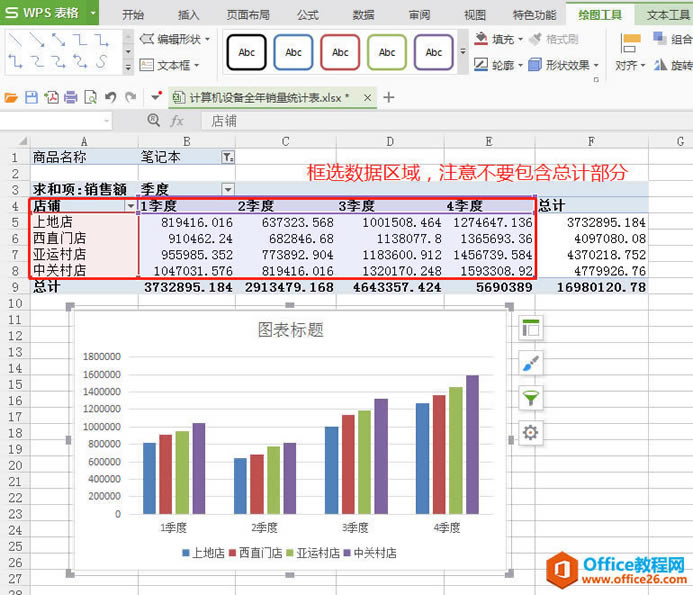This screenshot has height=595, width=693.
Task: Click the Print icon
Action: 71,98
